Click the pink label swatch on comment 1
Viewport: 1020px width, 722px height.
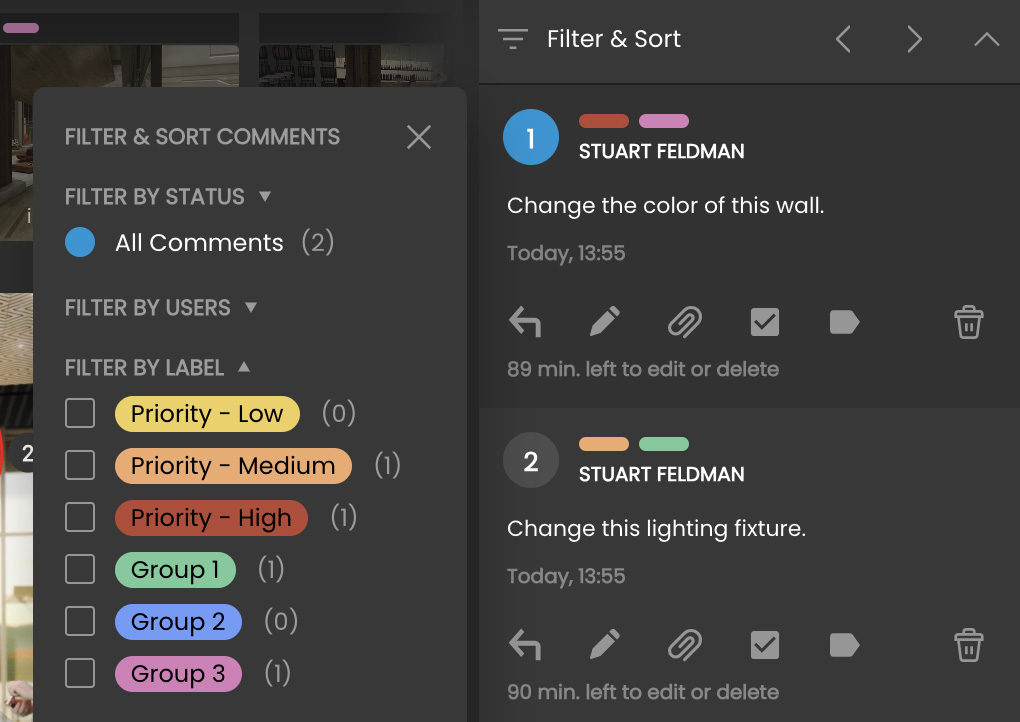pos(665,121)
